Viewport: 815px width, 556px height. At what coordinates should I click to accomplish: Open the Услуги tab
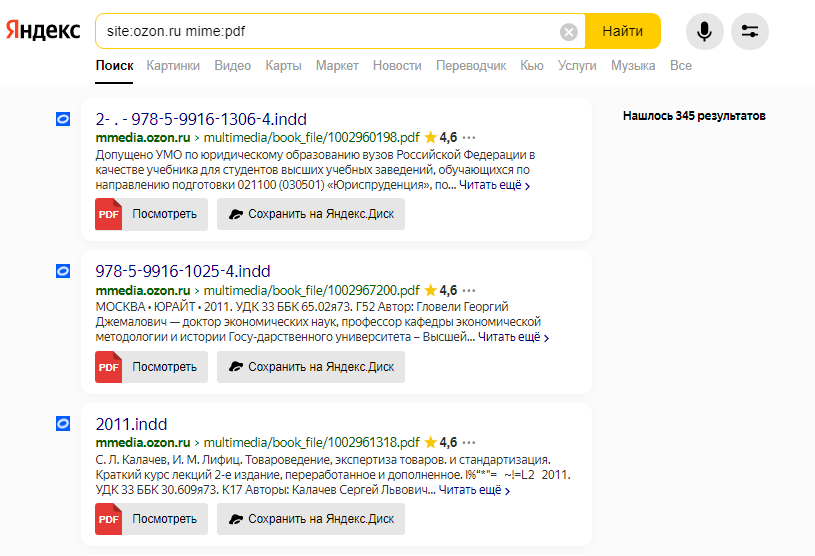pos(577,65)
